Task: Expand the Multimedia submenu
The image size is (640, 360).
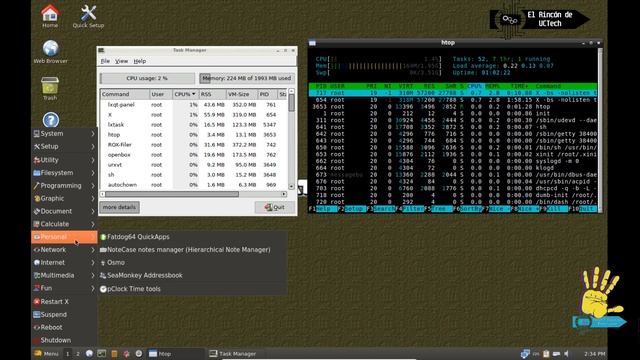Action: pos(64,275)
